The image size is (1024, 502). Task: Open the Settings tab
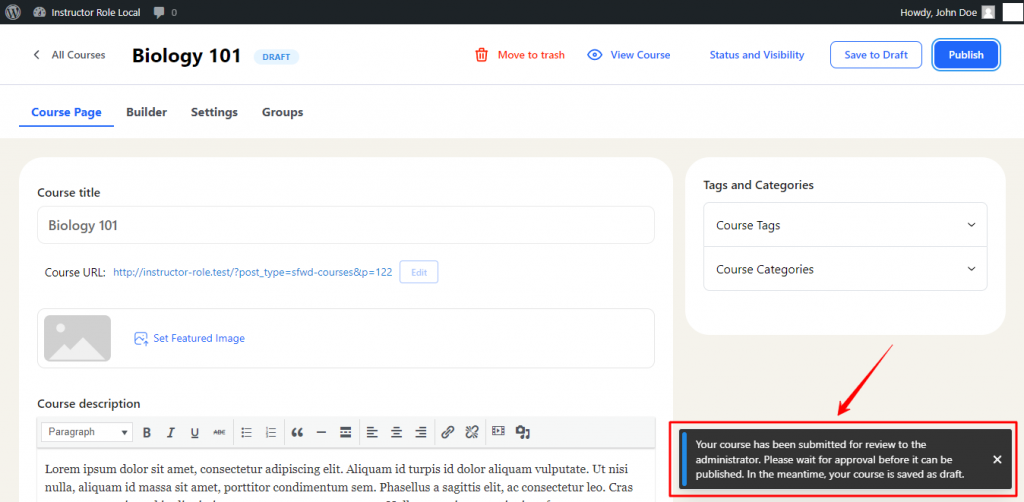click(x=214, y=112)
